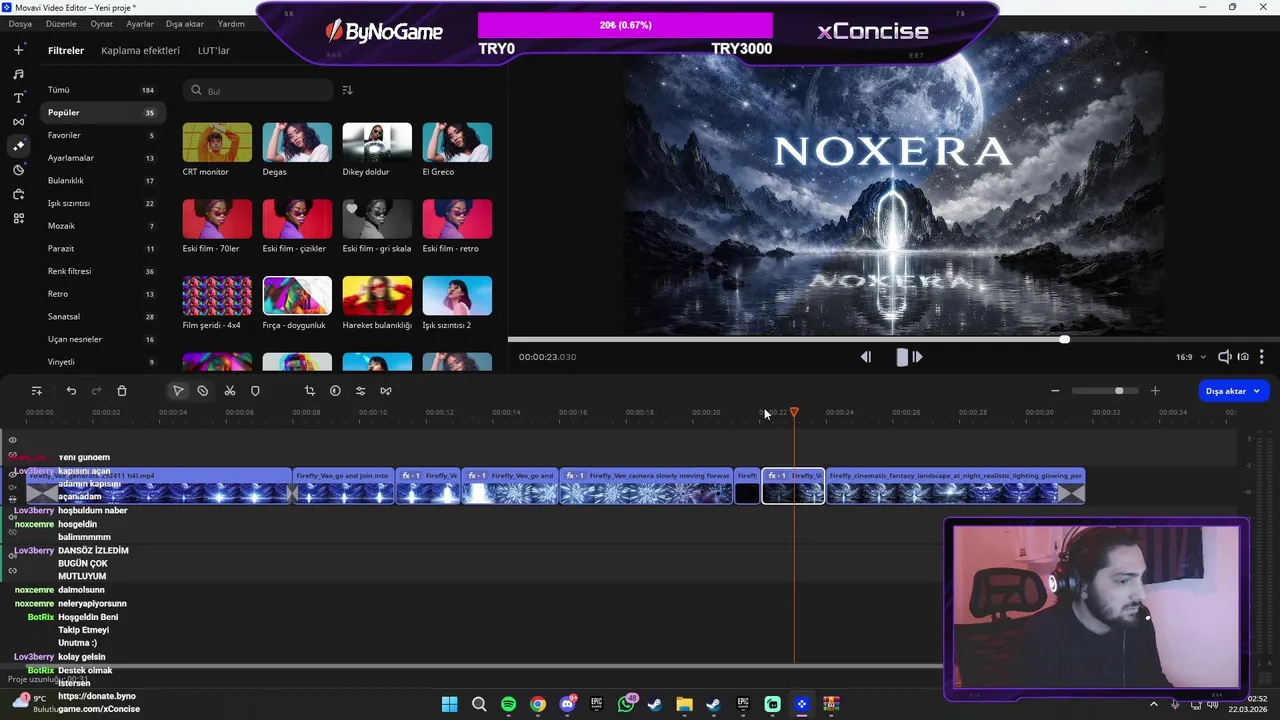Add a marker with the shield-shaped icon
The image size is (1280, 720).
(x=255, y=391)
